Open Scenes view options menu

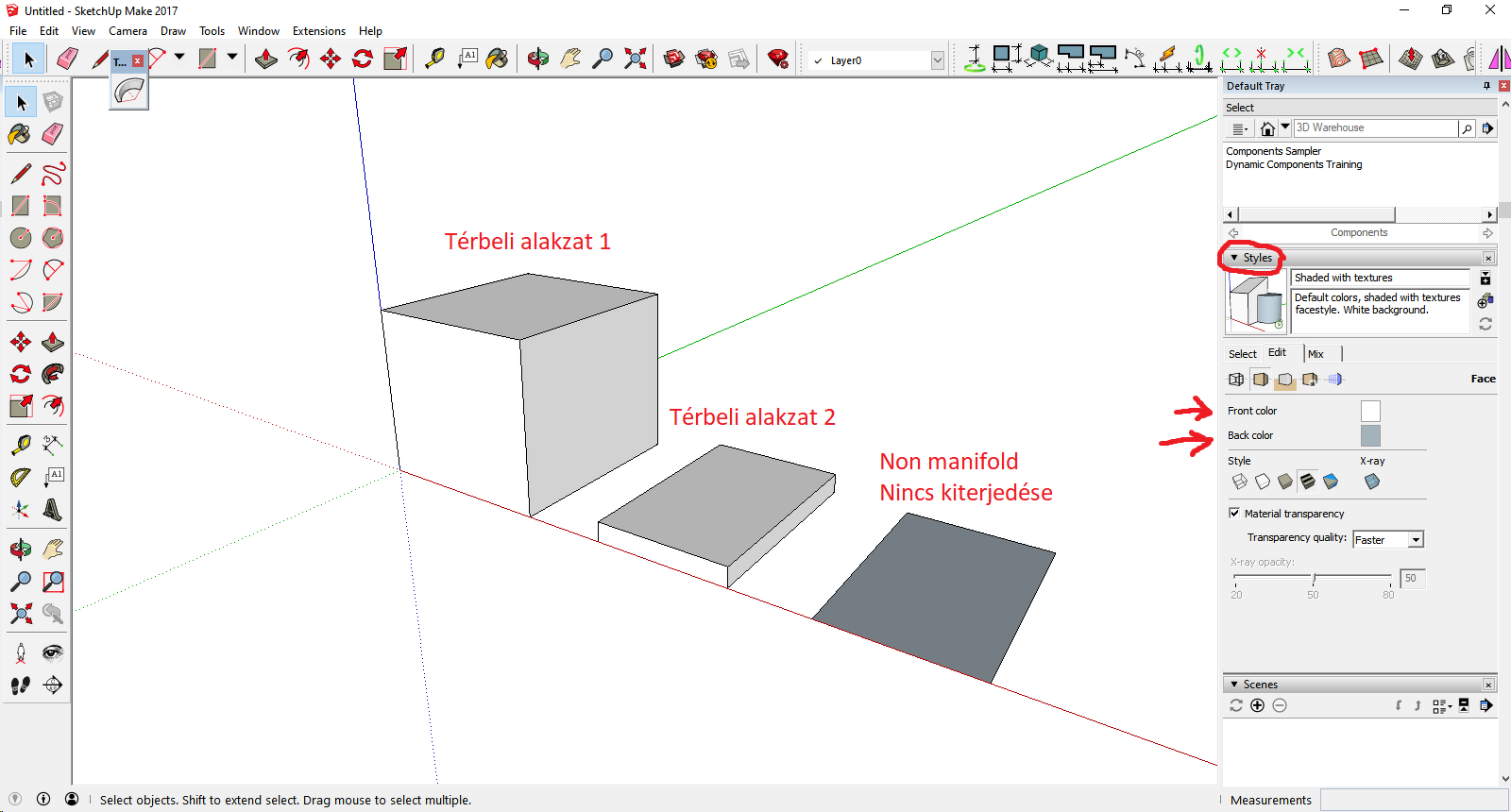(1441, 705)
